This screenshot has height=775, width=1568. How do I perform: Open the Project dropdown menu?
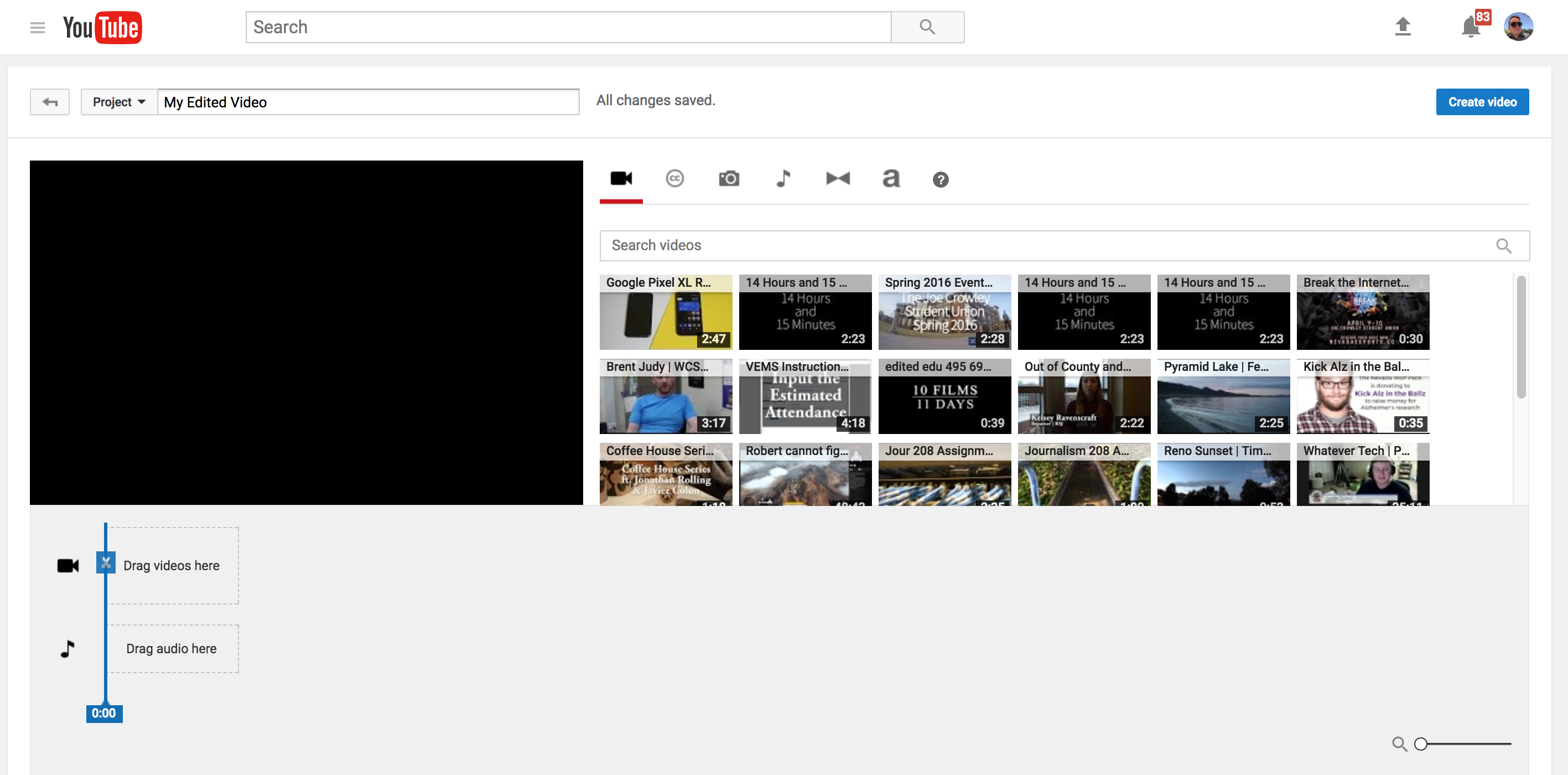pyautogui.click(x=116, y=101)
